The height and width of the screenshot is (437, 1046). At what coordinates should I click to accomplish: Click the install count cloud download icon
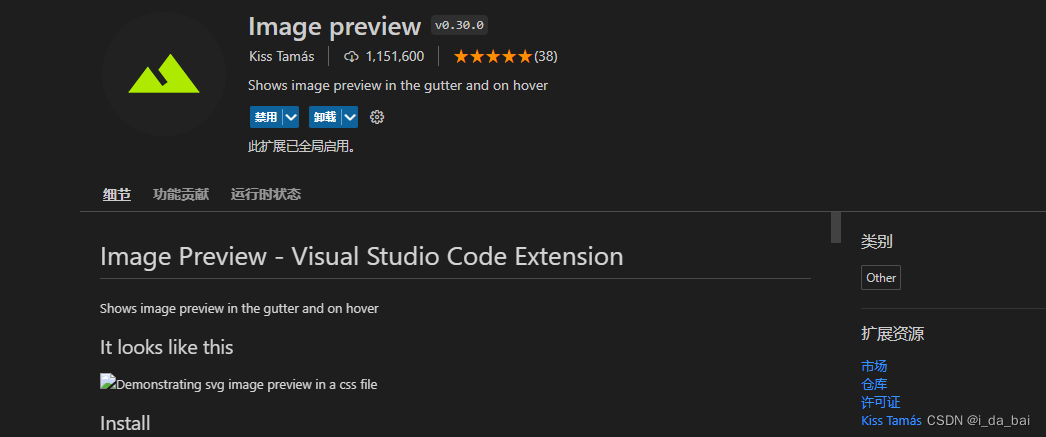(351, 57)
